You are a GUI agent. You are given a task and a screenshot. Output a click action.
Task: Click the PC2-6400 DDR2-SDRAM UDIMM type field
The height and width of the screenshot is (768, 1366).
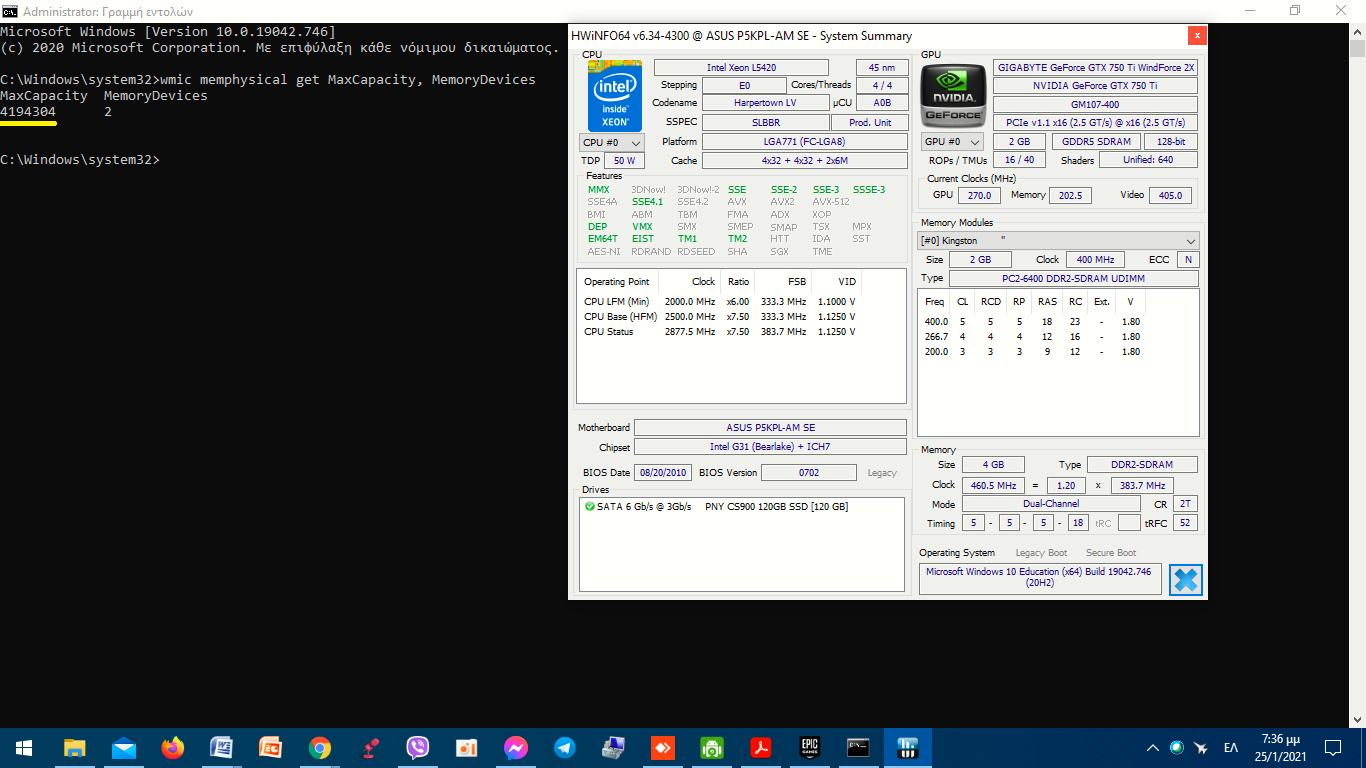tap(1074, 278)
